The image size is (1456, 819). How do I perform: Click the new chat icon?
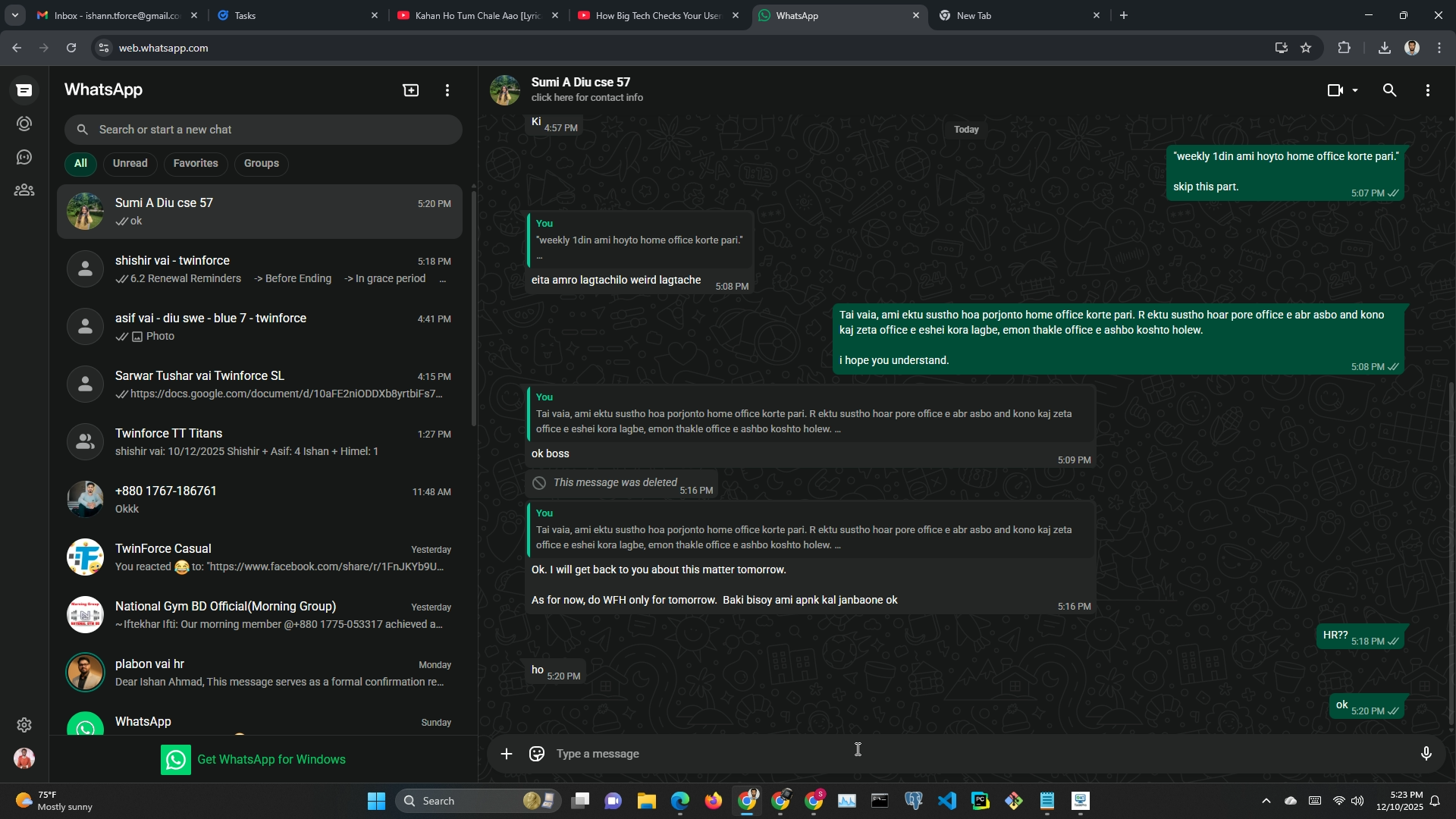[x=410, y=90]
